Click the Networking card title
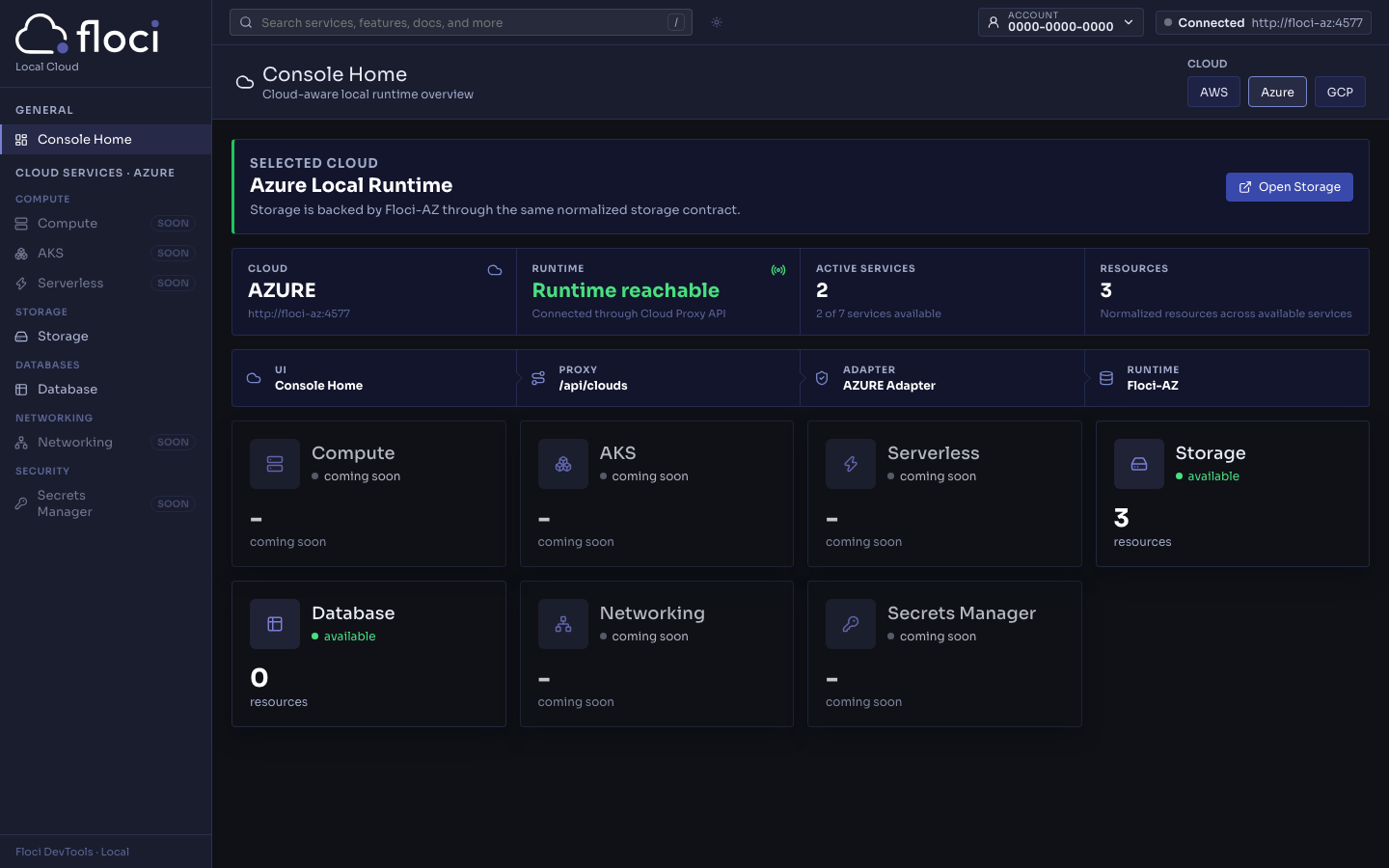The width and height of the screenshot is (1389, 868). pos(652,613)
